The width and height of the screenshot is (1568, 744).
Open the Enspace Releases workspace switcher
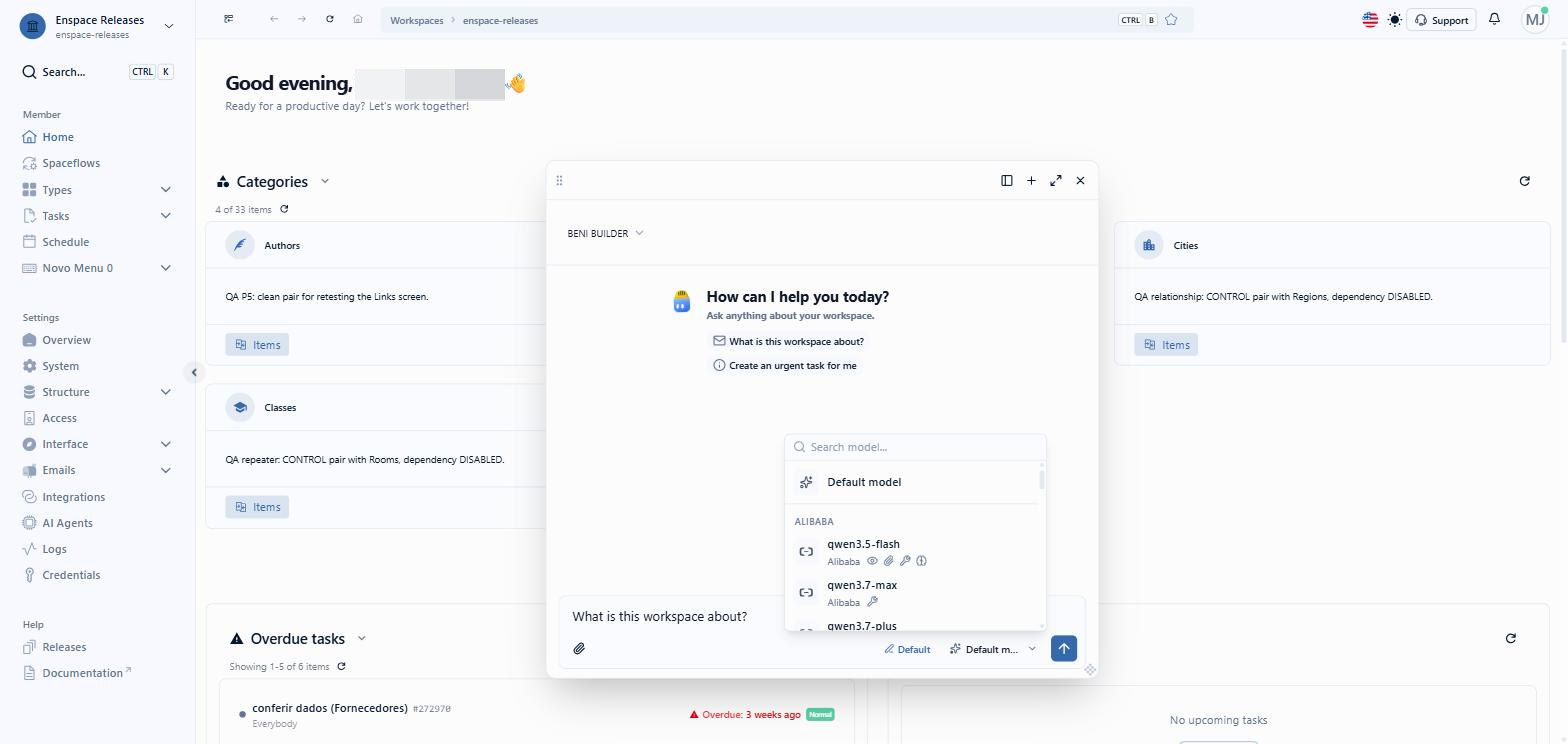[96, 26]
